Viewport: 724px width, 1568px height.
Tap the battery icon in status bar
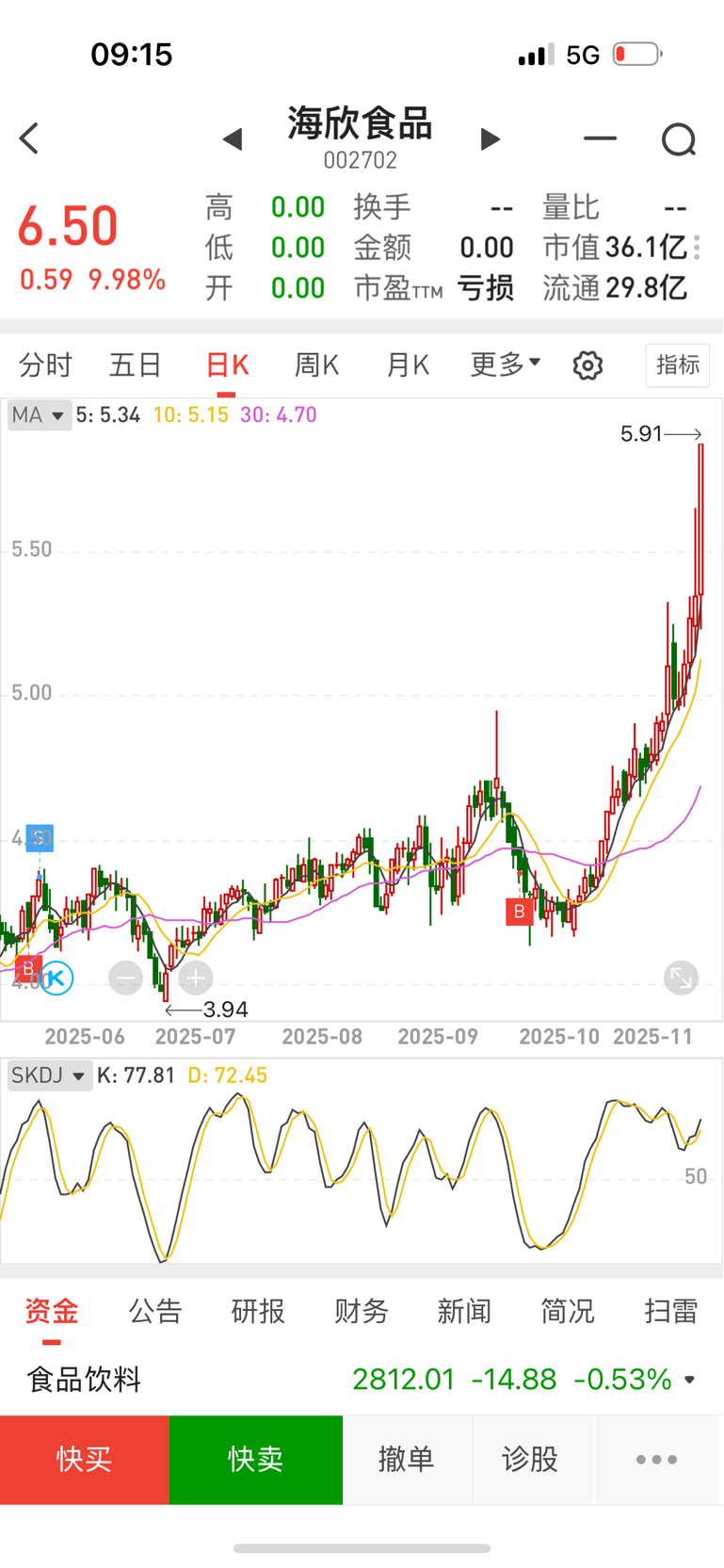[638, 54]
